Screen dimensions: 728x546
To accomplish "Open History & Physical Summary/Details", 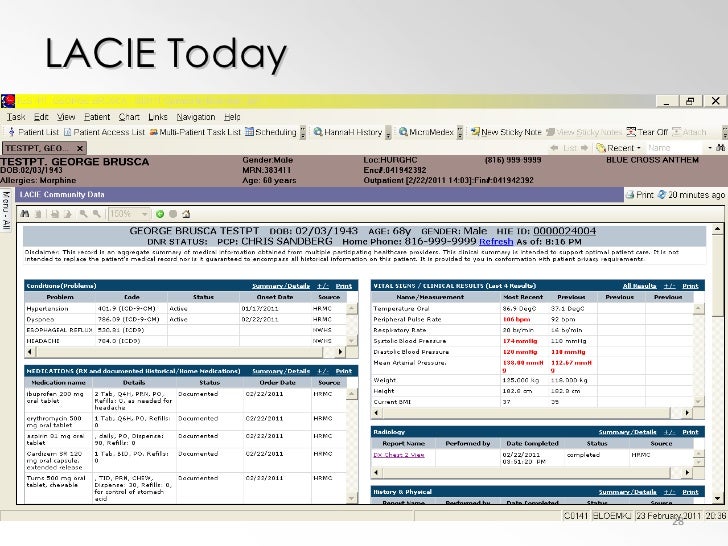I will [x=628, y=492].
